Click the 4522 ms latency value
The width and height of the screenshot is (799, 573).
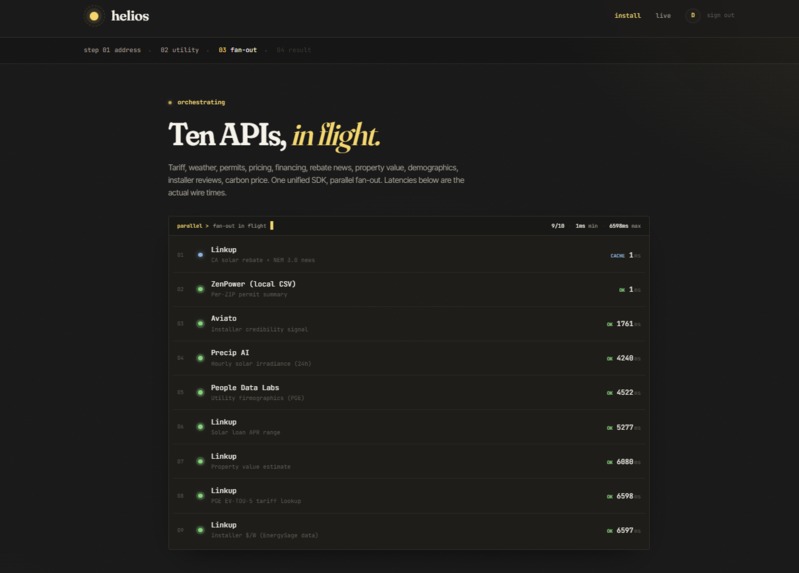tap(625, 393)
